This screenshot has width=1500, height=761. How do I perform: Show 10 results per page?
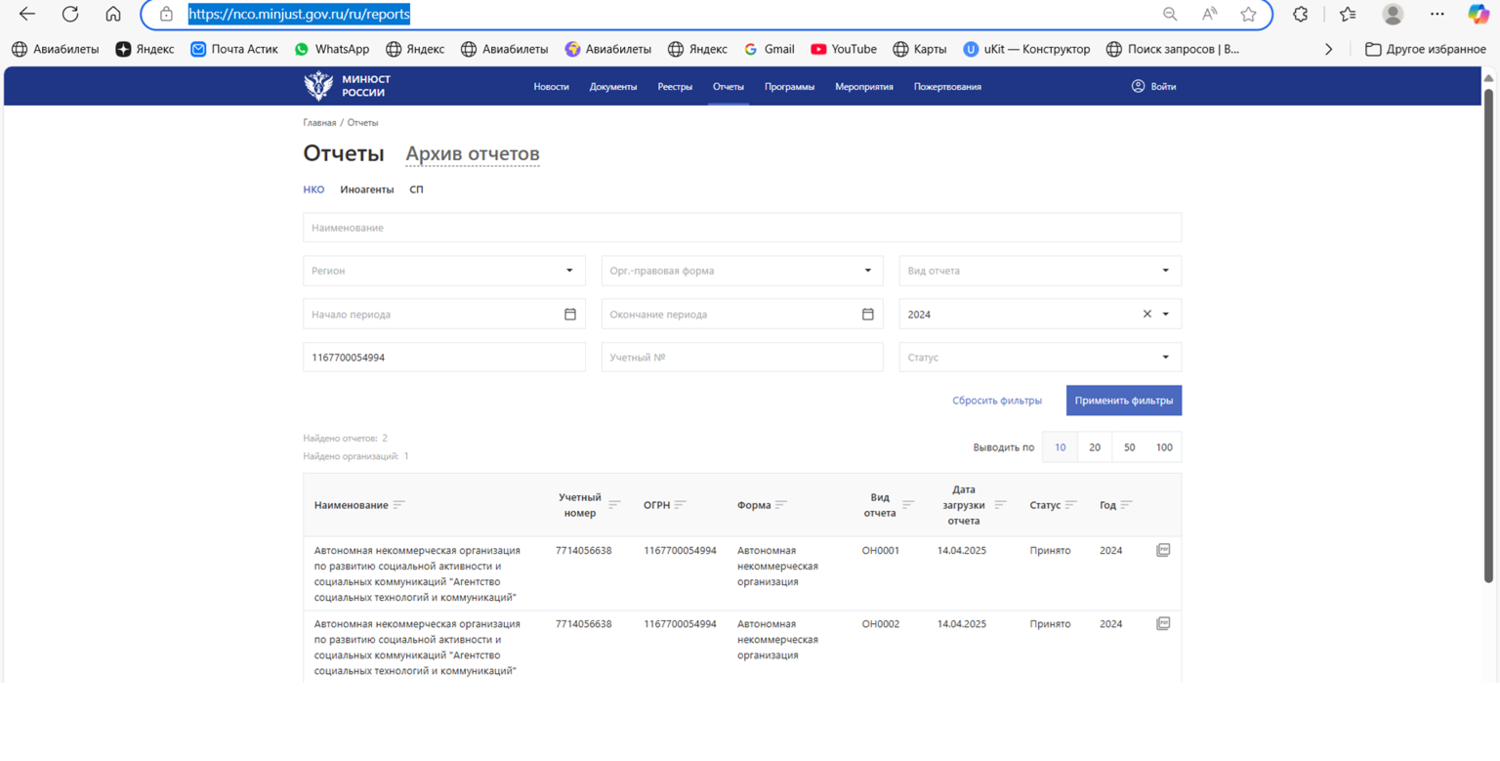(1060, 447)
